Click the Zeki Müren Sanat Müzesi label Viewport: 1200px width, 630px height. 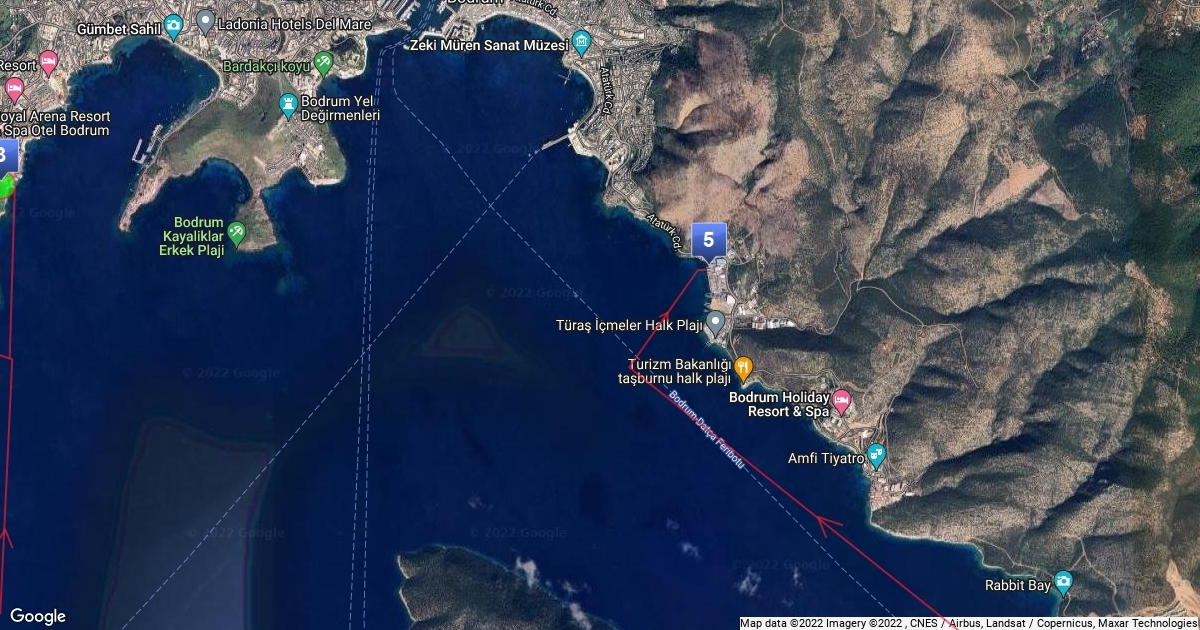(x=489, y=45)
